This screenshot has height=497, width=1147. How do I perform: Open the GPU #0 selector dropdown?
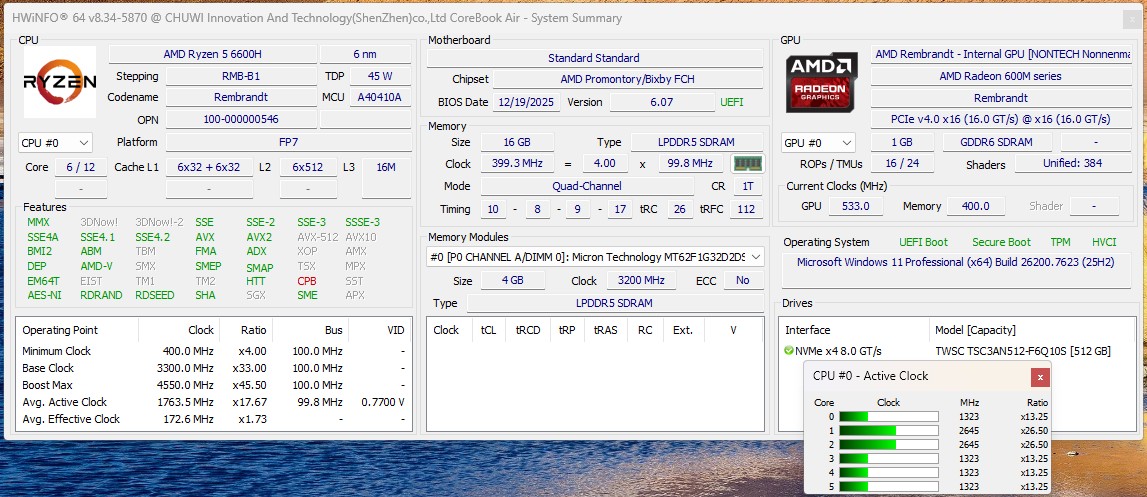[x=818, y=143]
